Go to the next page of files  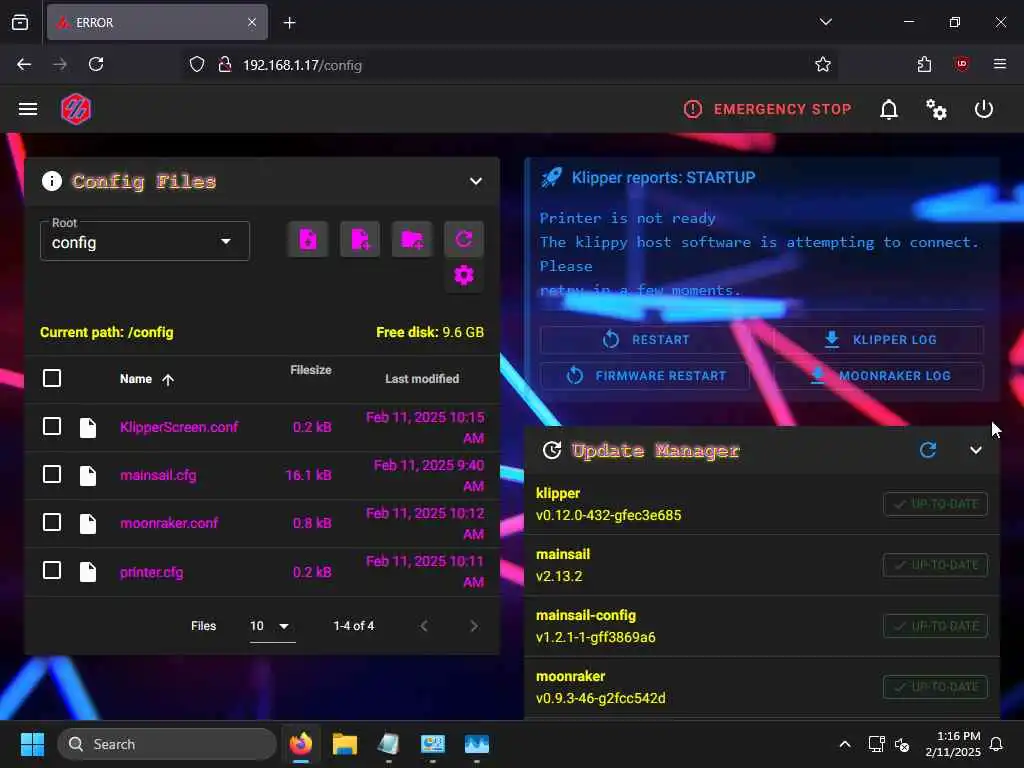[474, 626]
